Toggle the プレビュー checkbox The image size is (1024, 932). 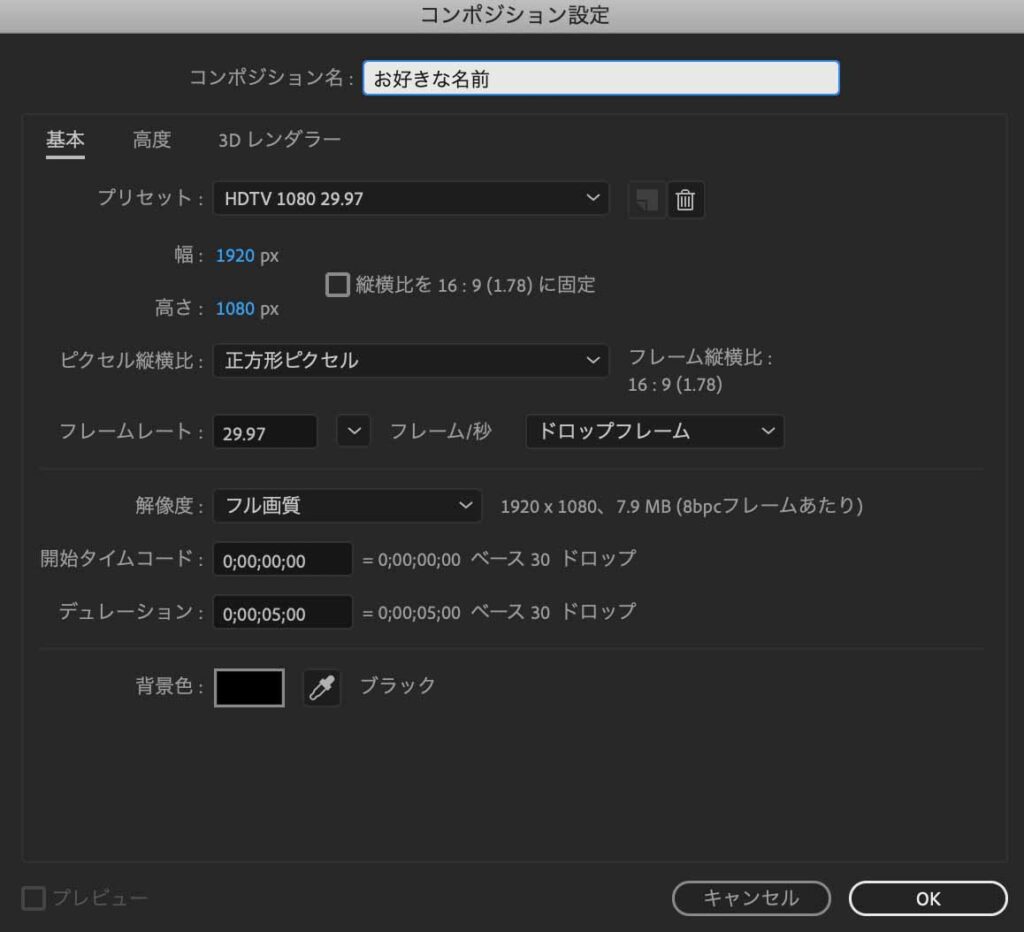34,897
